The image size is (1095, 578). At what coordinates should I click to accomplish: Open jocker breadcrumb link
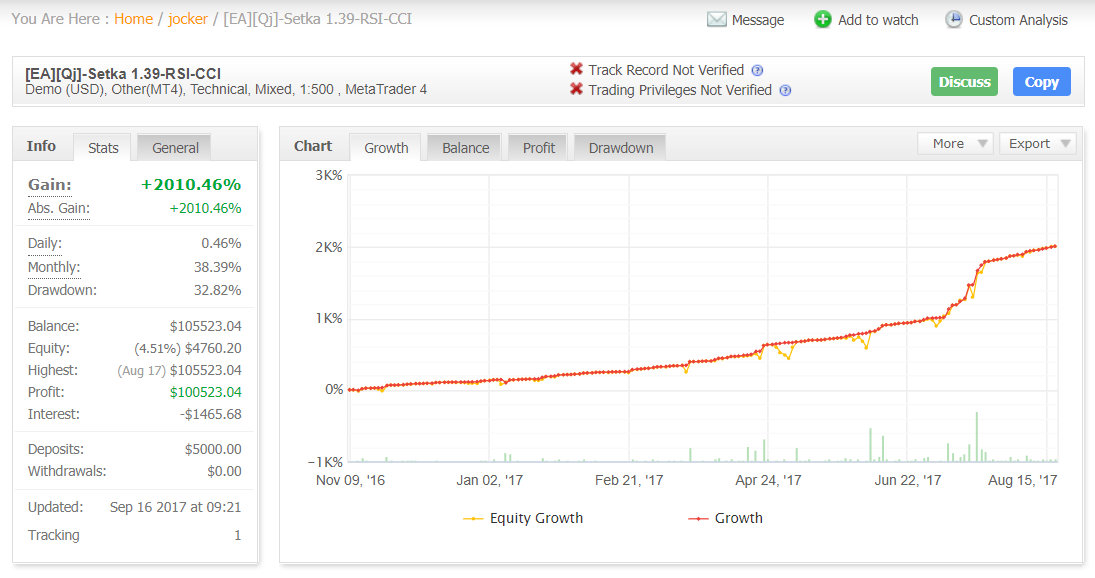click(x=188, y=19)
